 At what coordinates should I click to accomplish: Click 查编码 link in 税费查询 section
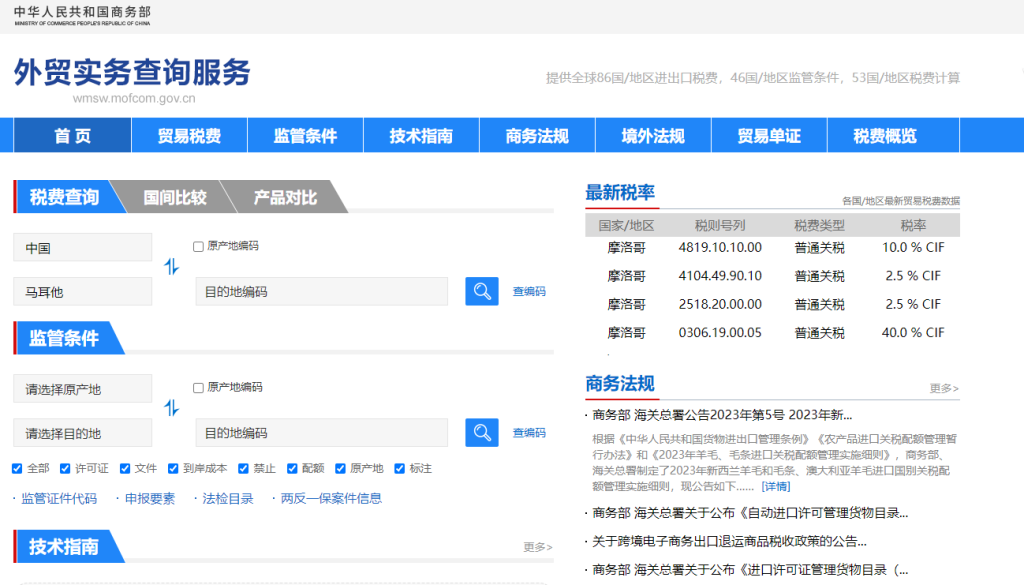(x=529, y=291)
